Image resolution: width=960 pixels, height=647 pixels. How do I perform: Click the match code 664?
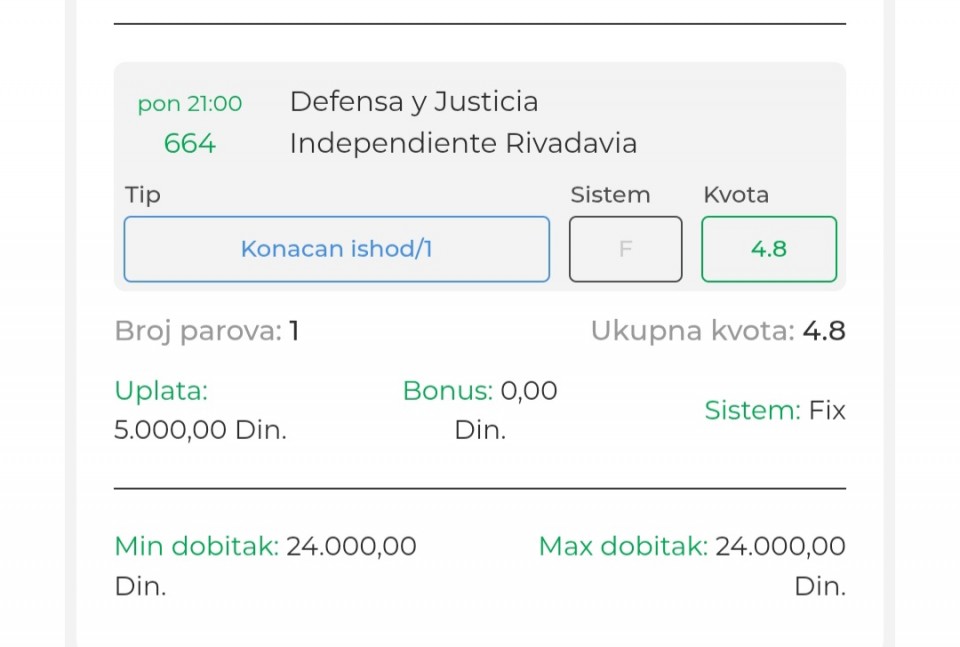tap(189, 144)
